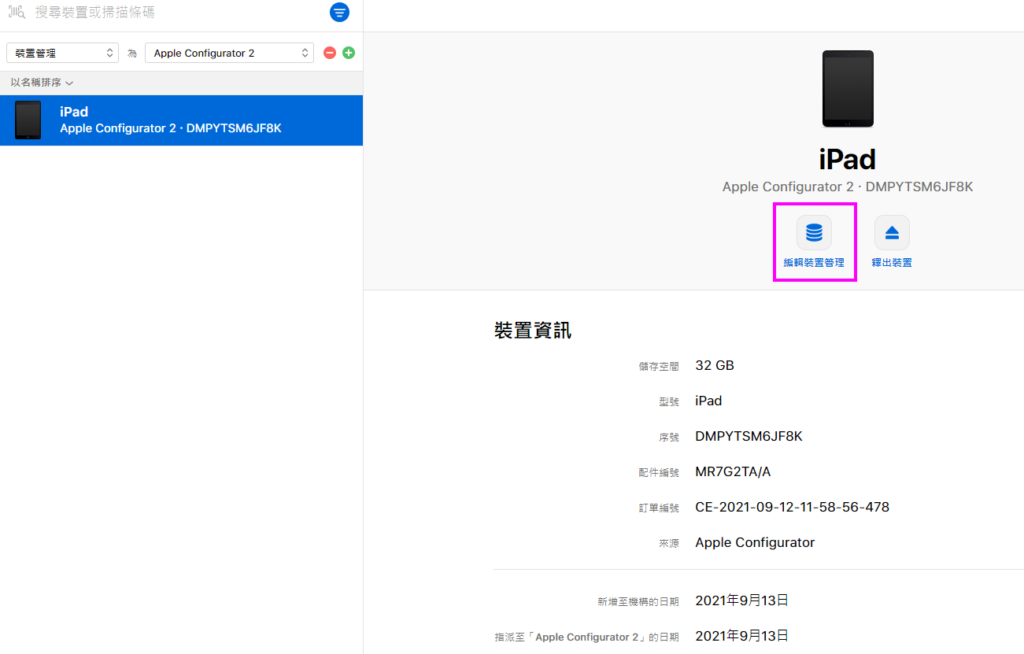Click the 釋出裝置 label link

pos(892,263)
